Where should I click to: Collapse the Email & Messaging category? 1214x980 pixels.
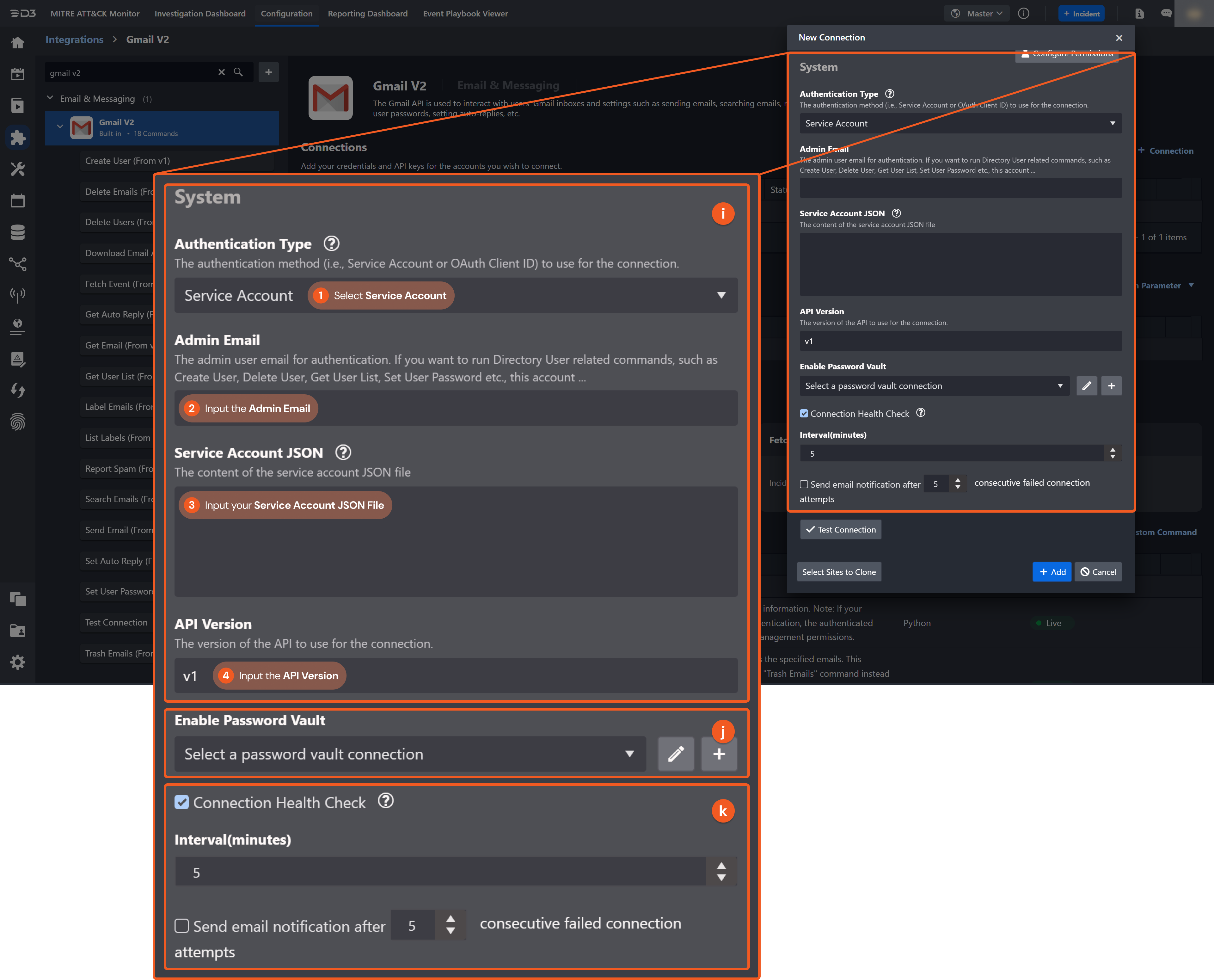click(x=50, y=98)
